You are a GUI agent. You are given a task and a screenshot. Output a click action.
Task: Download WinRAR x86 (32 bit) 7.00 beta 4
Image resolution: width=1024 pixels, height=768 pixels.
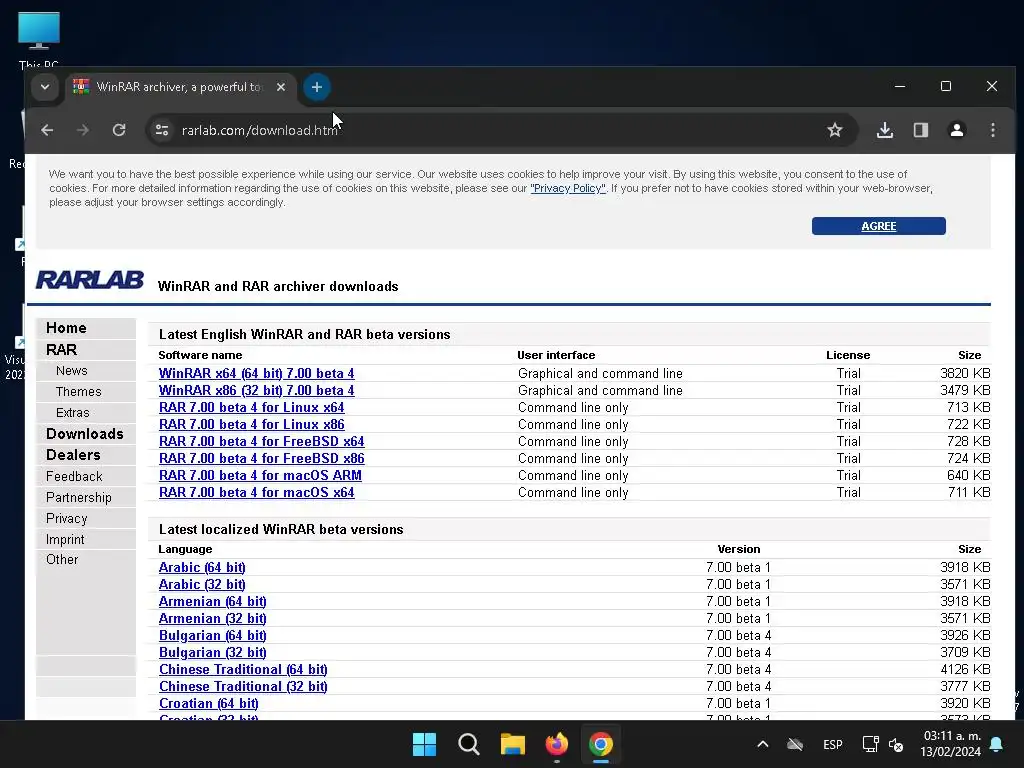257,391
